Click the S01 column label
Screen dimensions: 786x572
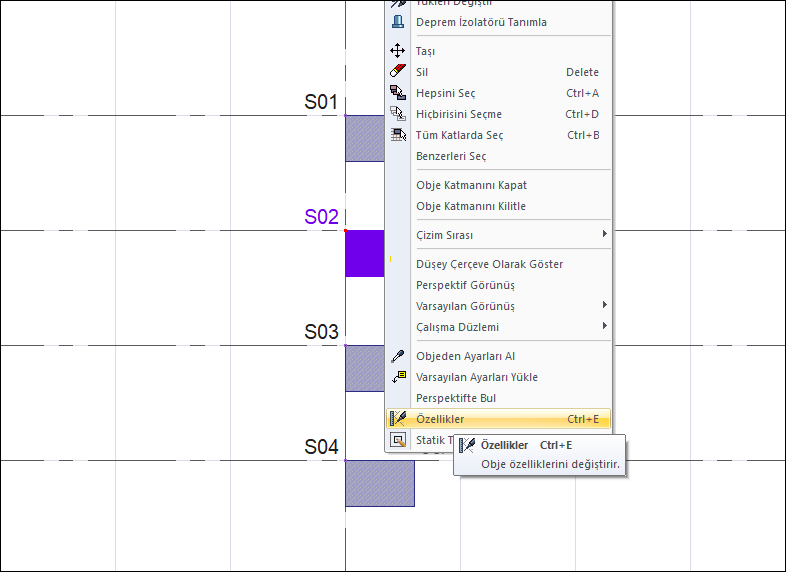pos(321,102)
